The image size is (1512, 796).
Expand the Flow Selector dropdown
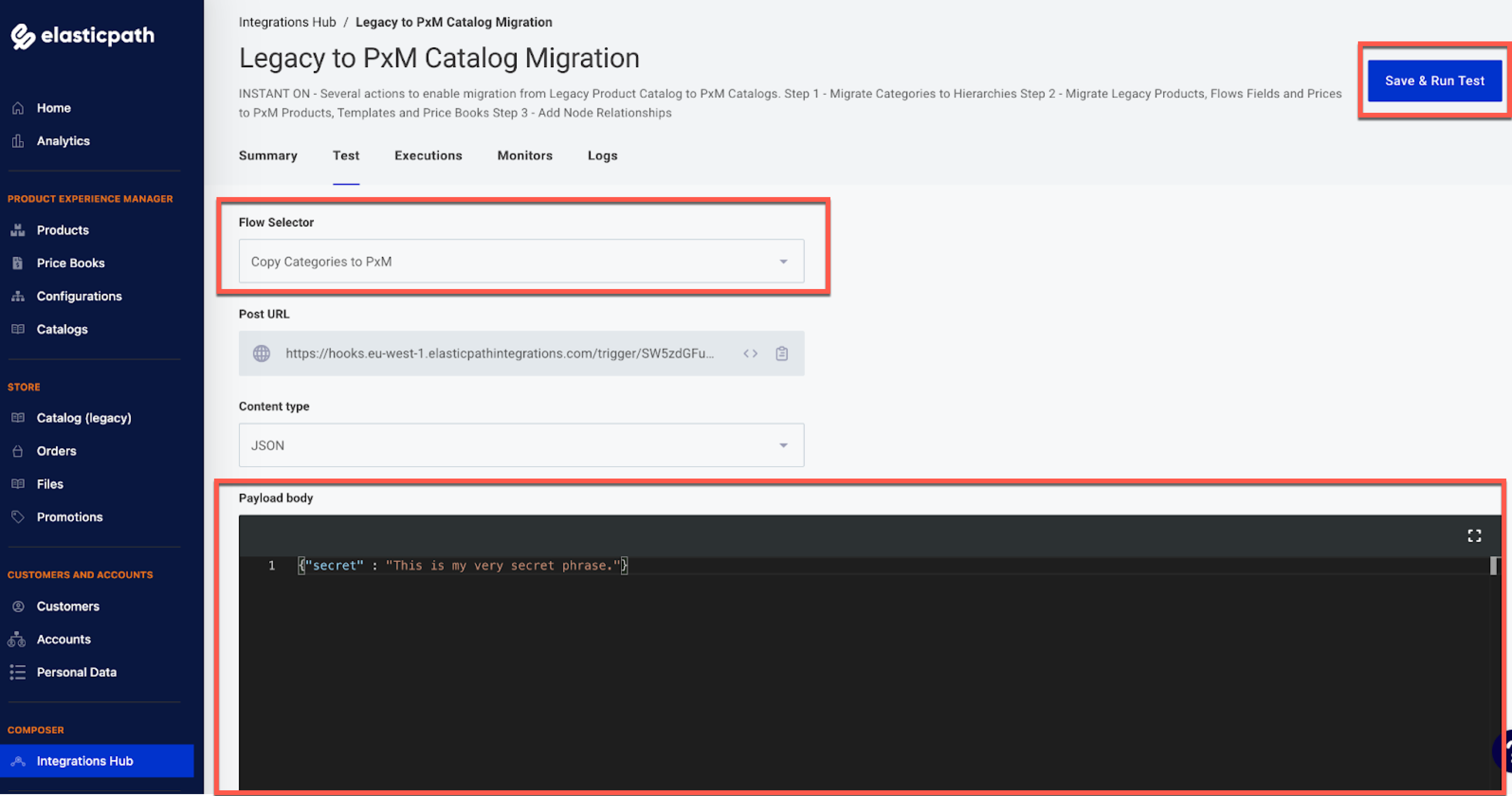click(783, 261)
